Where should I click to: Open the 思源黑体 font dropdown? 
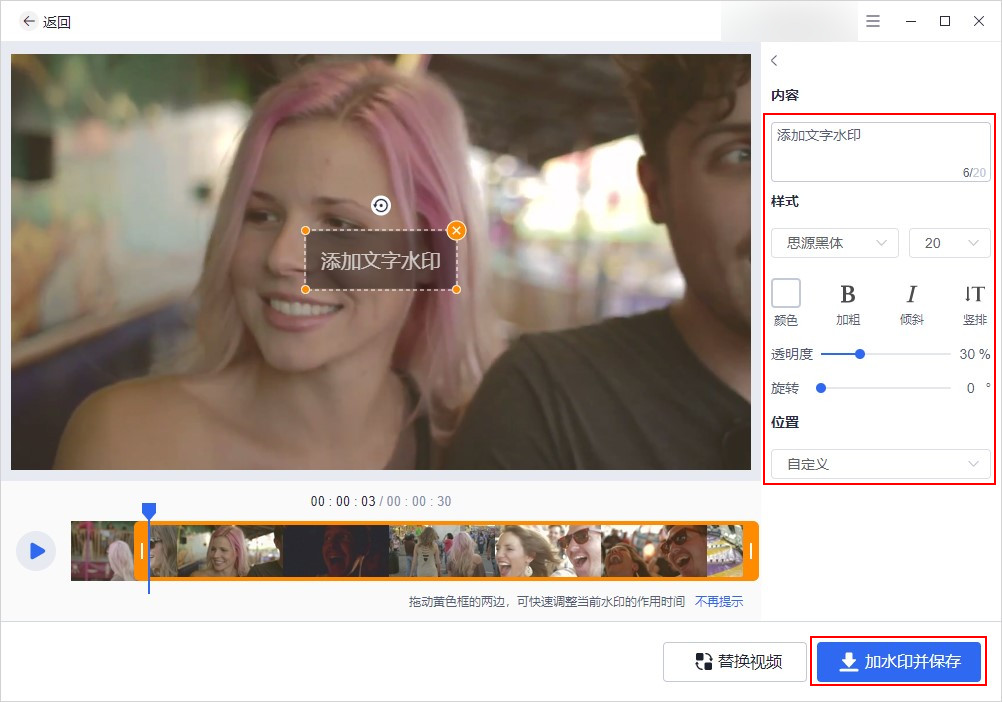[835, 243]
